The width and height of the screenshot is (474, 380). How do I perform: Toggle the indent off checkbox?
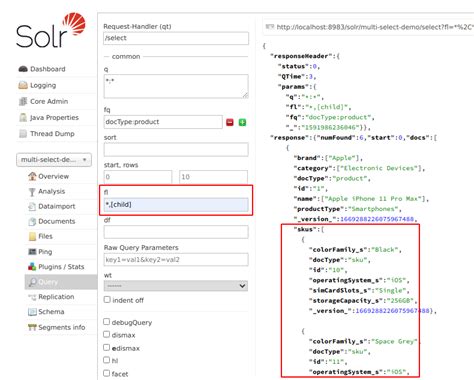[107, 300]
